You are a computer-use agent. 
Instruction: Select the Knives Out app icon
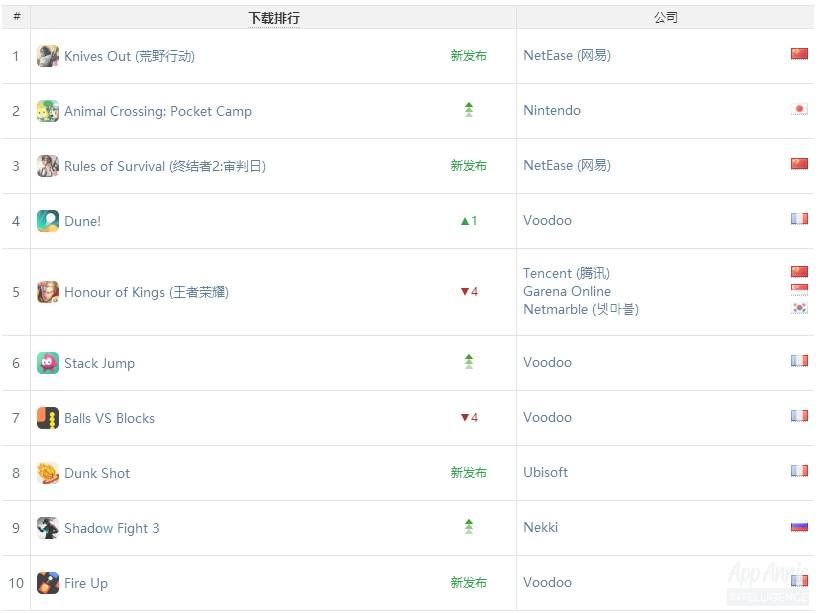tap(47, 56)
